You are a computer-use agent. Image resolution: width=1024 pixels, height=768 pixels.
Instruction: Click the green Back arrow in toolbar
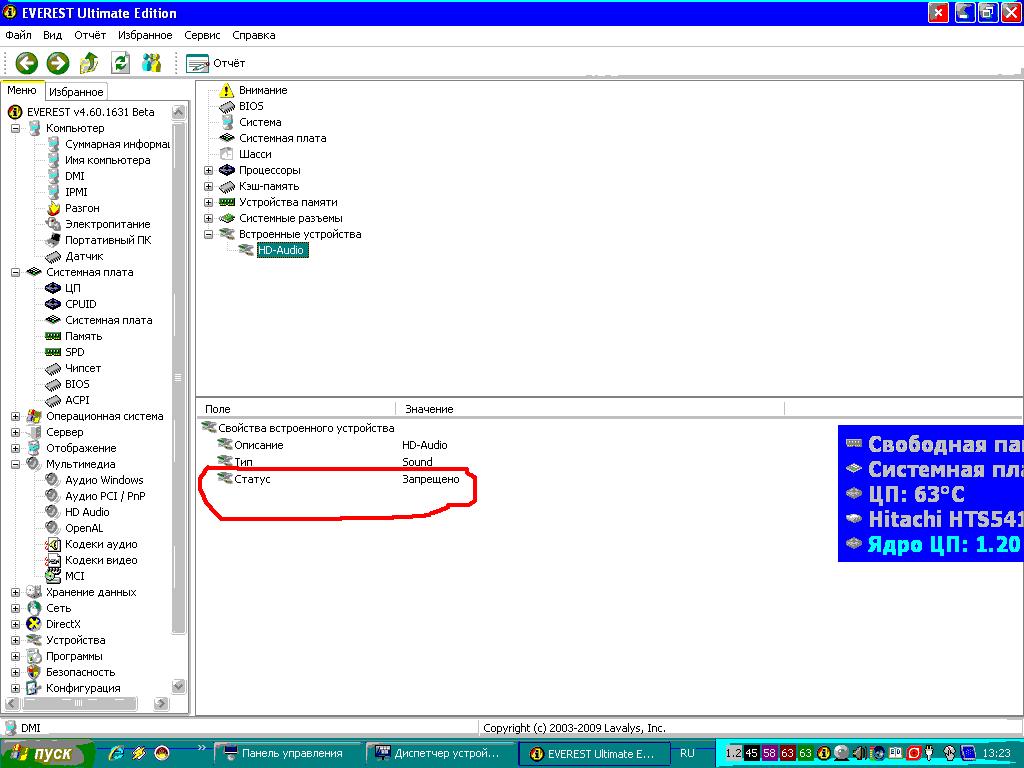[26, 63]
